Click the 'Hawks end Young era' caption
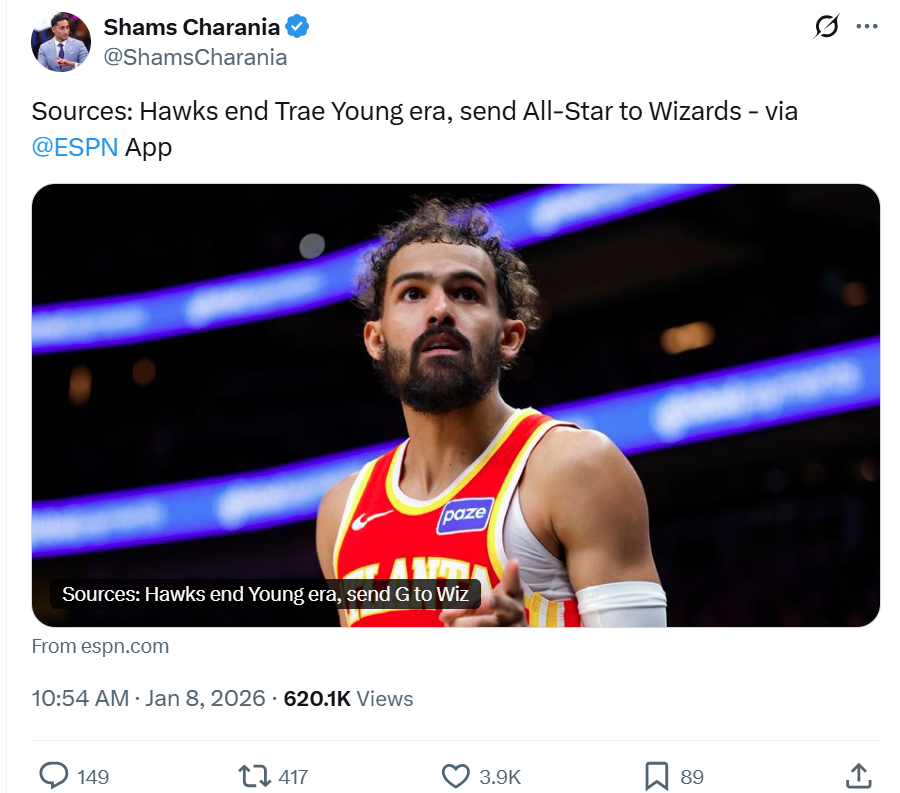 [x=265, y=594]
